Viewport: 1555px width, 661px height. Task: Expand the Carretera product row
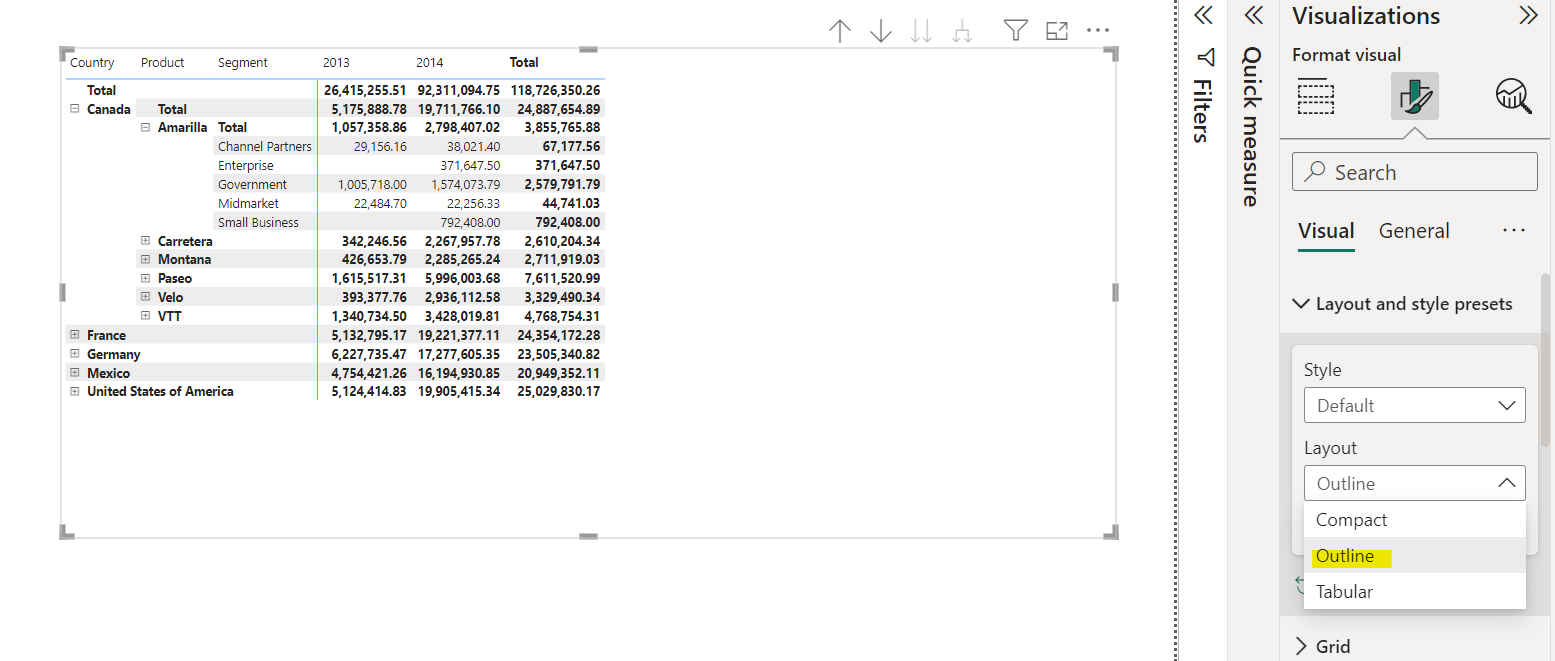click(145, 241)
